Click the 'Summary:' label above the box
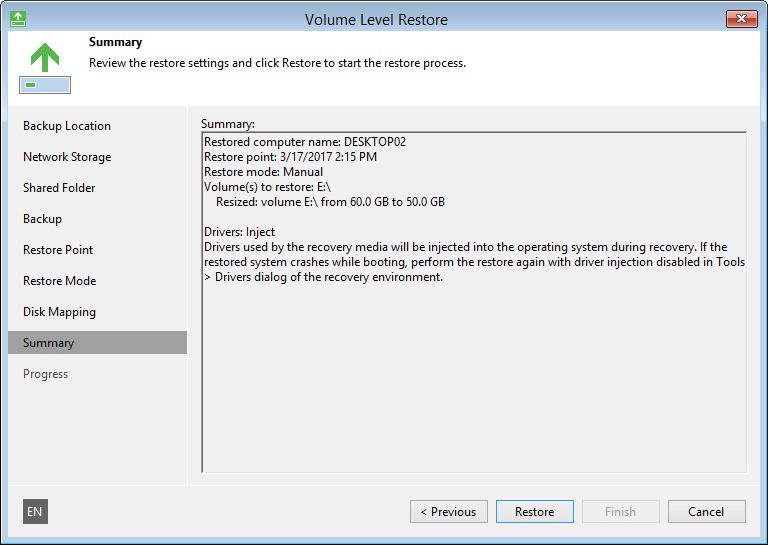The height and width of the screenshot is (545, 768). pos(228,124)
